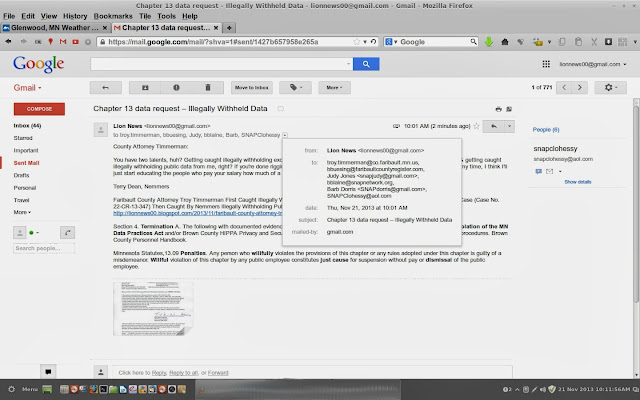This screenshot has width=640, height=400.
Task: Click the open in new window icon
Action: (x=509, y=109)
